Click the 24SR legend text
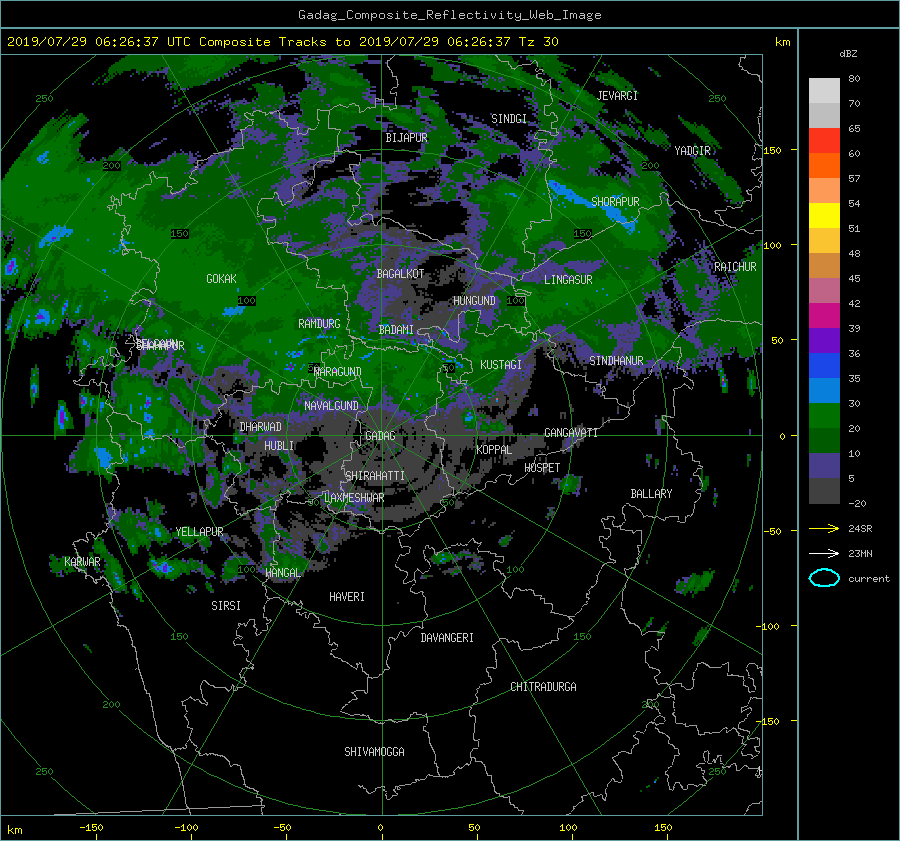 point(860,528)
